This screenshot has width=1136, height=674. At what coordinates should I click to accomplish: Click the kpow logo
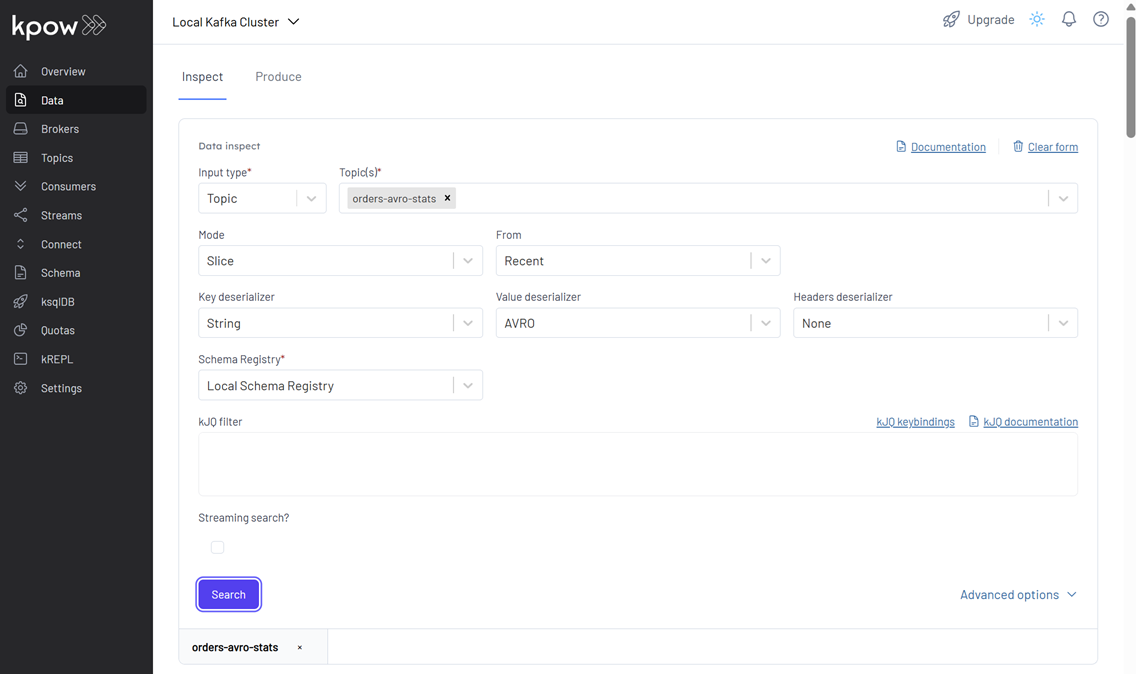pos(59,26)
